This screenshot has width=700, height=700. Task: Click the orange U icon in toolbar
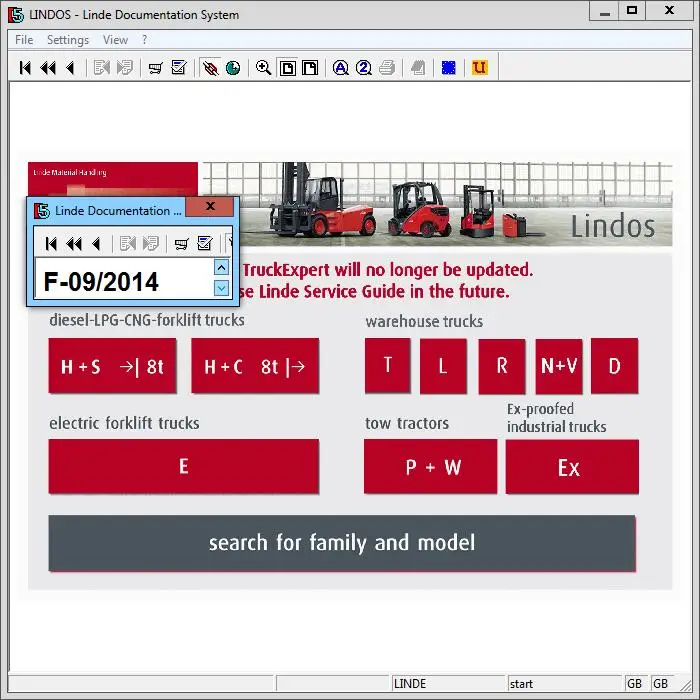click(x=479, y=68)
